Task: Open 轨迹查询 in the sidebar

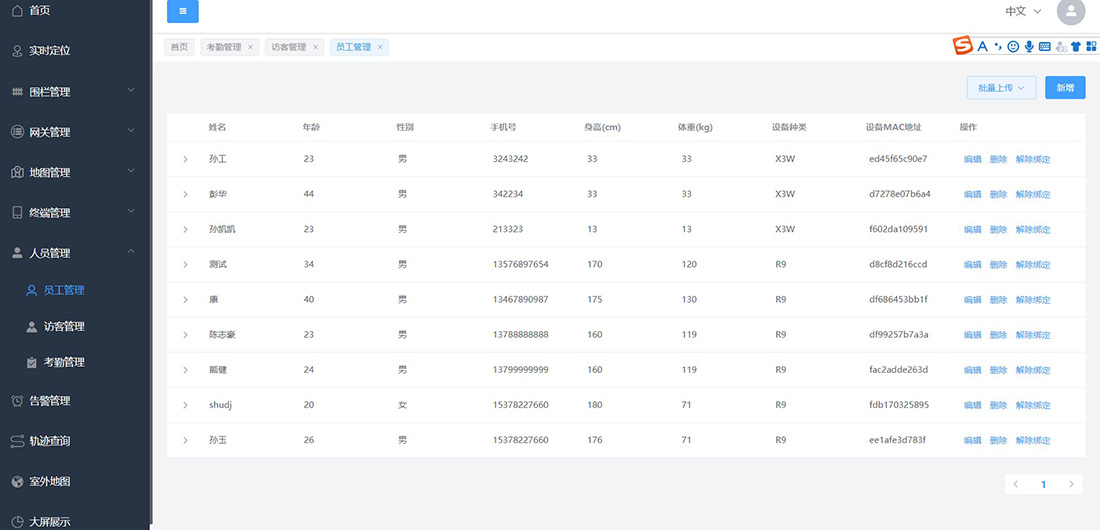Action: point(50,442)
